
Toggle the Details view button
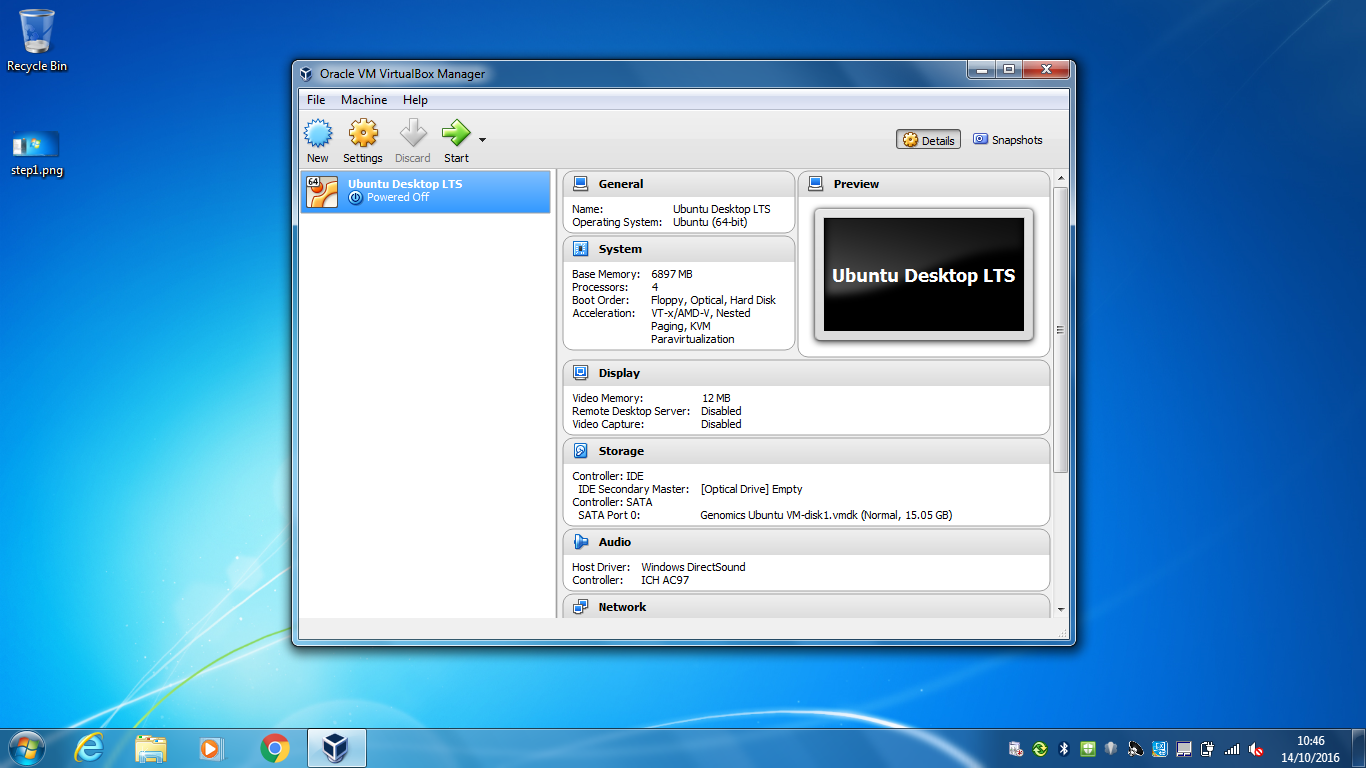(928, 140)
